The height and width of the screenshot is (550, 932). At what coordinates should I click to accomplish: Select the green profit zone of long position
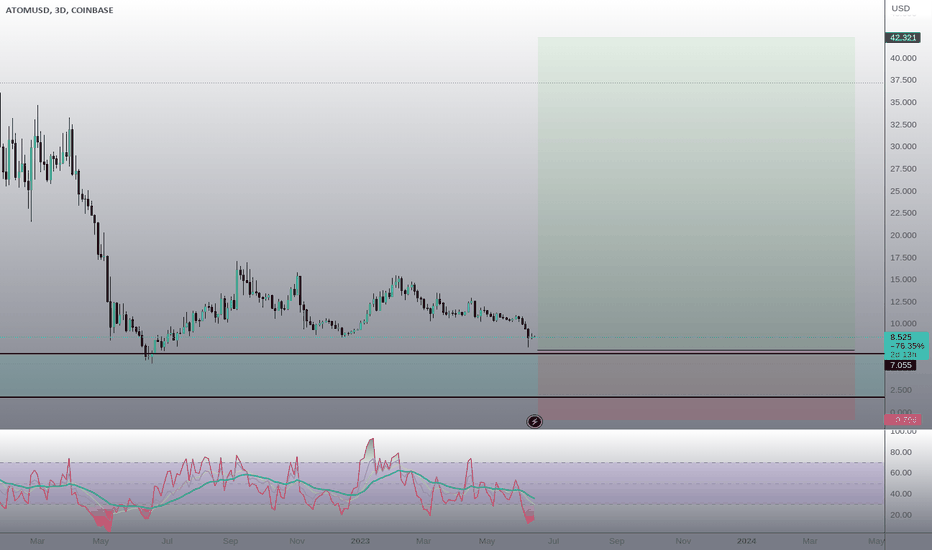point(696,194)
